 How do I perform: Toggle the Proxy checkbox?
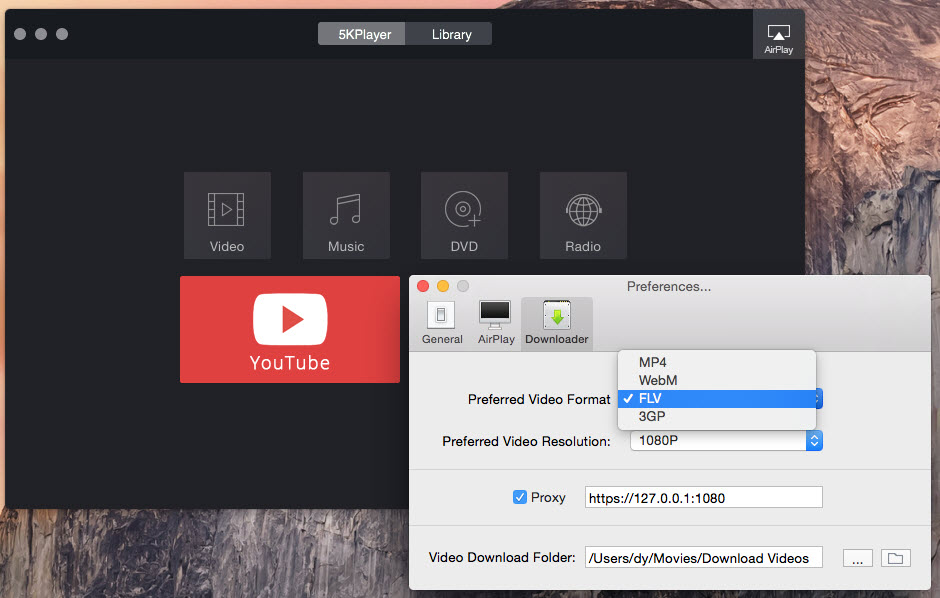[519, 497]
